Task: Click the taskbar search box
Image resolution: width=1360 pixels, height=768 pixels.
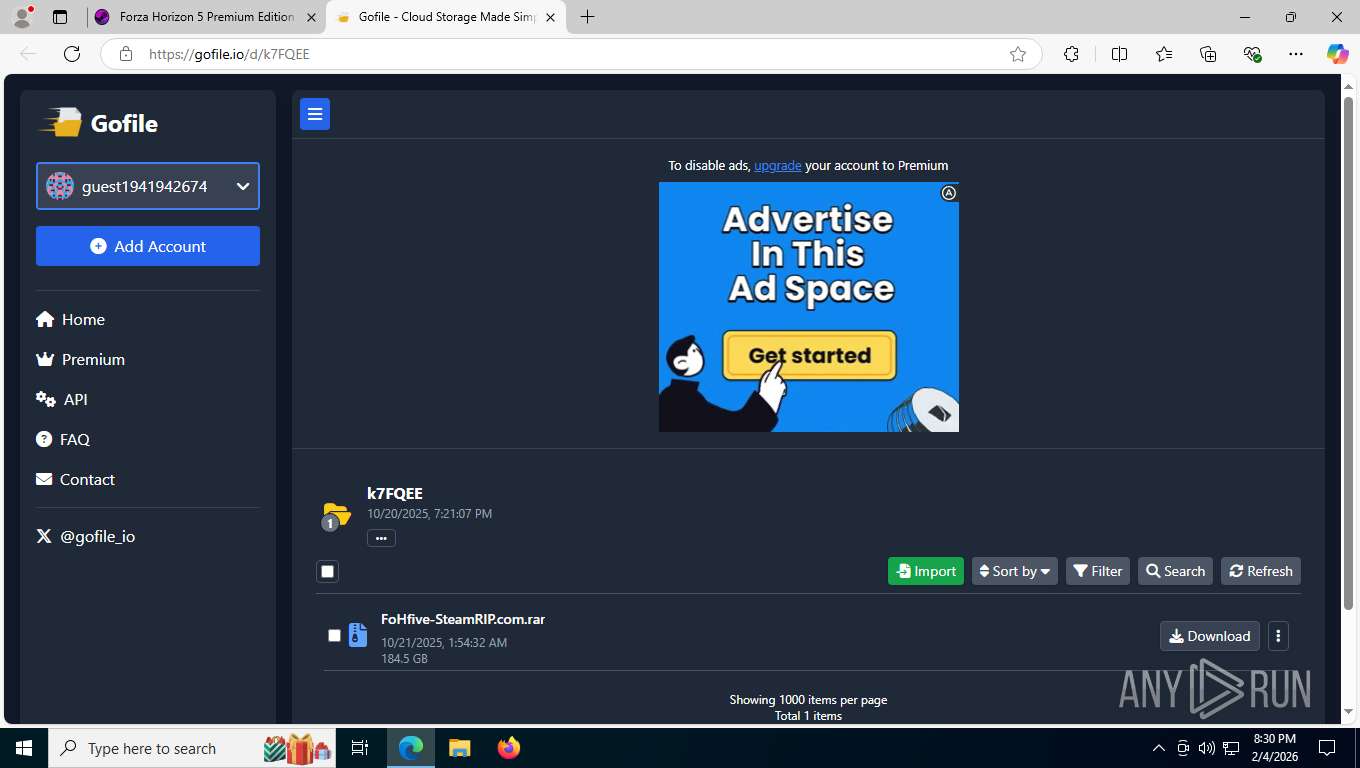Action: coord(192,748)
